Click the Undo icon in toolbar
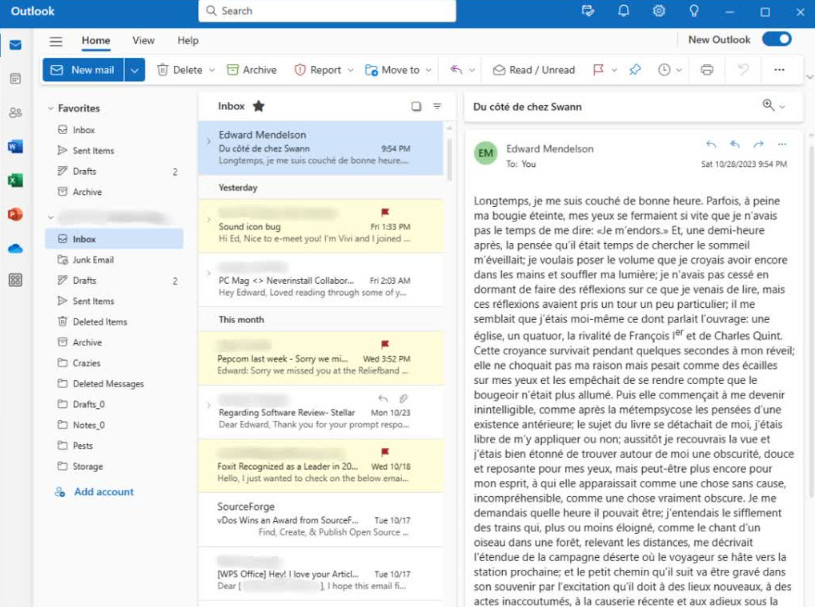This screenshot has width=815, height=607. pos(743,70)
